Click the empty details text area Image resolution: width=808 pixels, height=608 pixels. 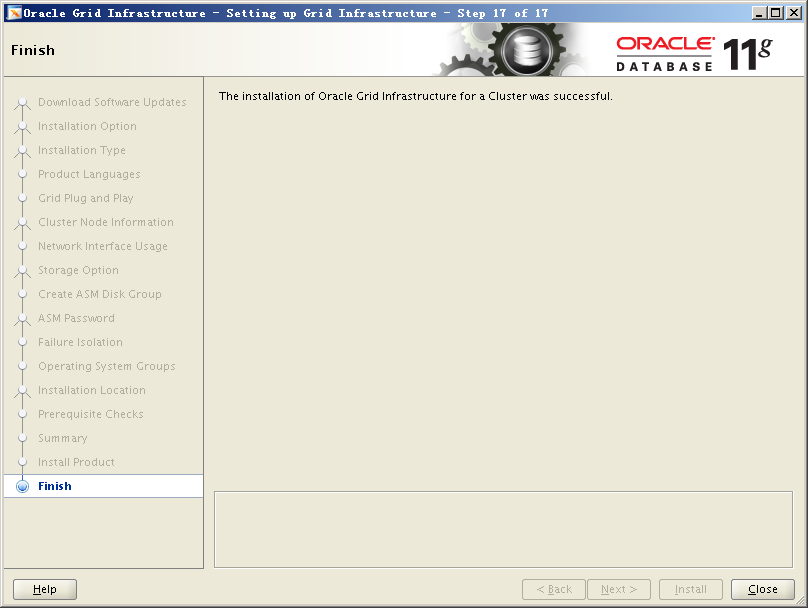[503, 529]
